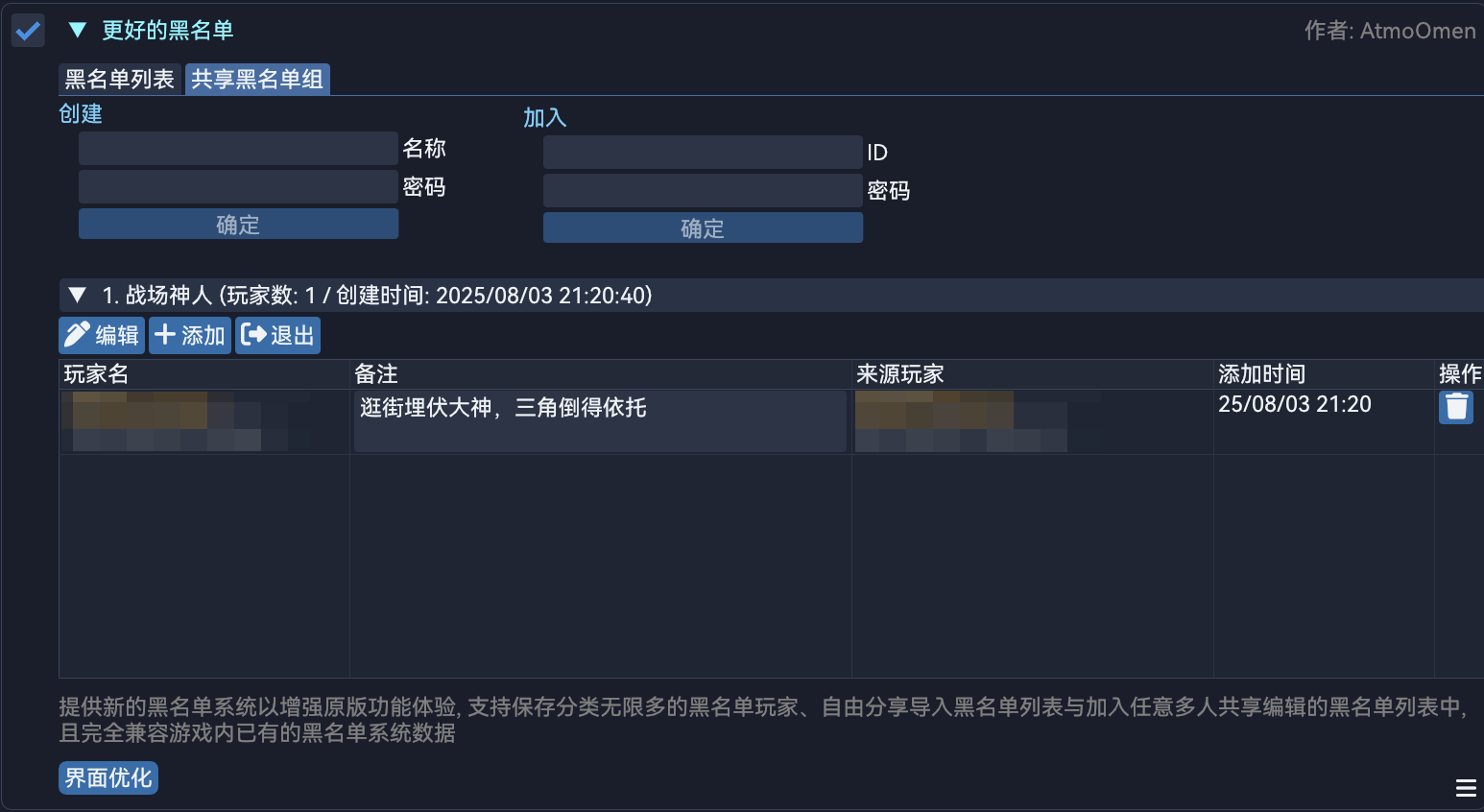The width and height of the screenshot is (1484, 812).
Task: Switch to the 黑名单列表 tab
Action: 118,79
